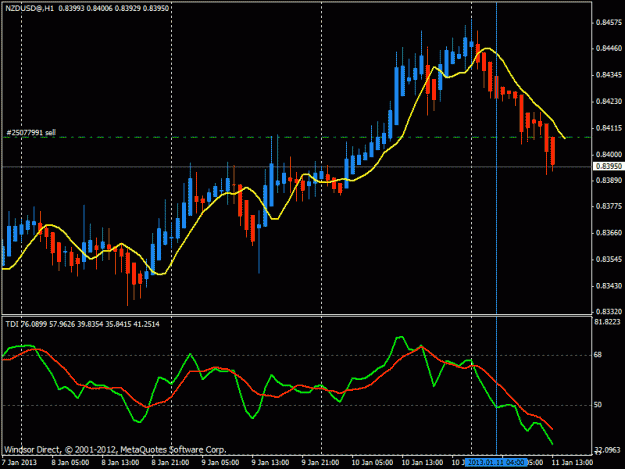Click the 8 Jan 13:00 time label
625x469 pixels.
[120, 462]
